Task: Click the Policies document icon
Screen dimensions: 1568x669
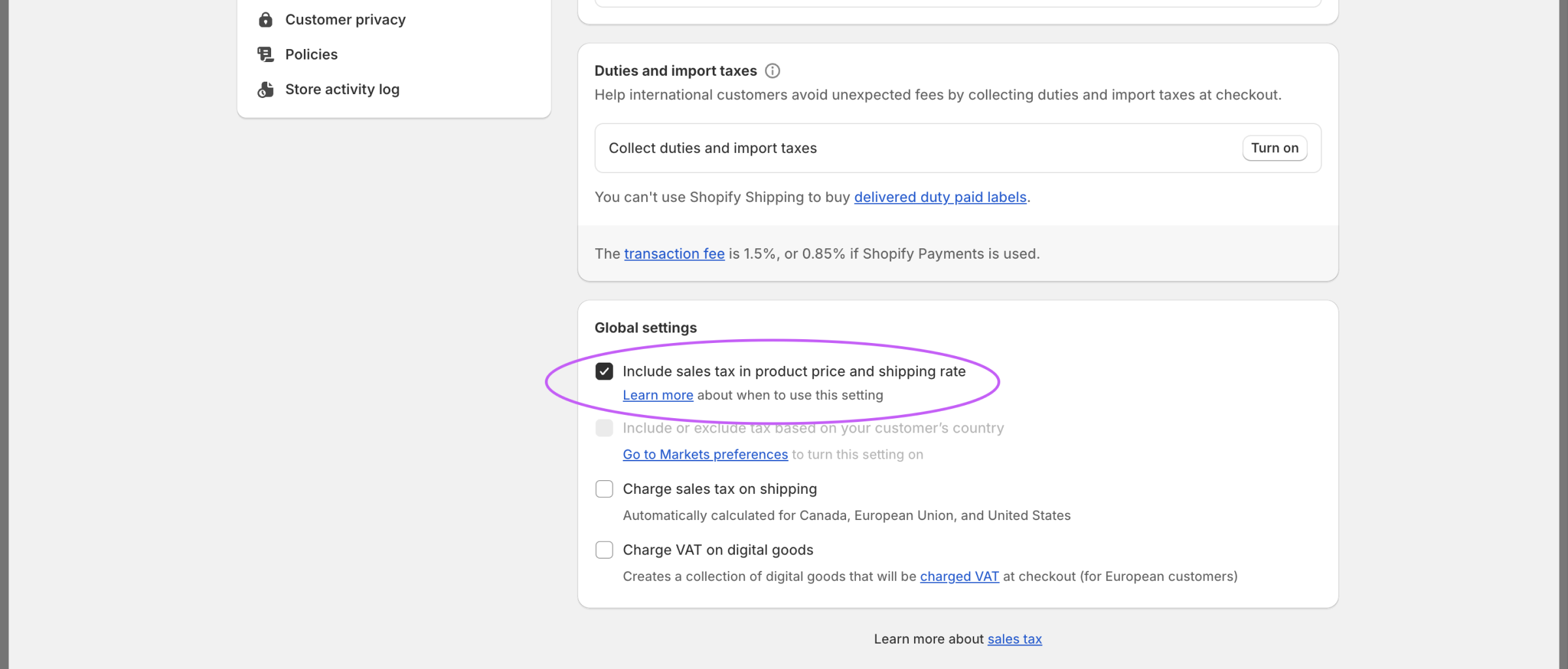Action: [x=265, y=54]
